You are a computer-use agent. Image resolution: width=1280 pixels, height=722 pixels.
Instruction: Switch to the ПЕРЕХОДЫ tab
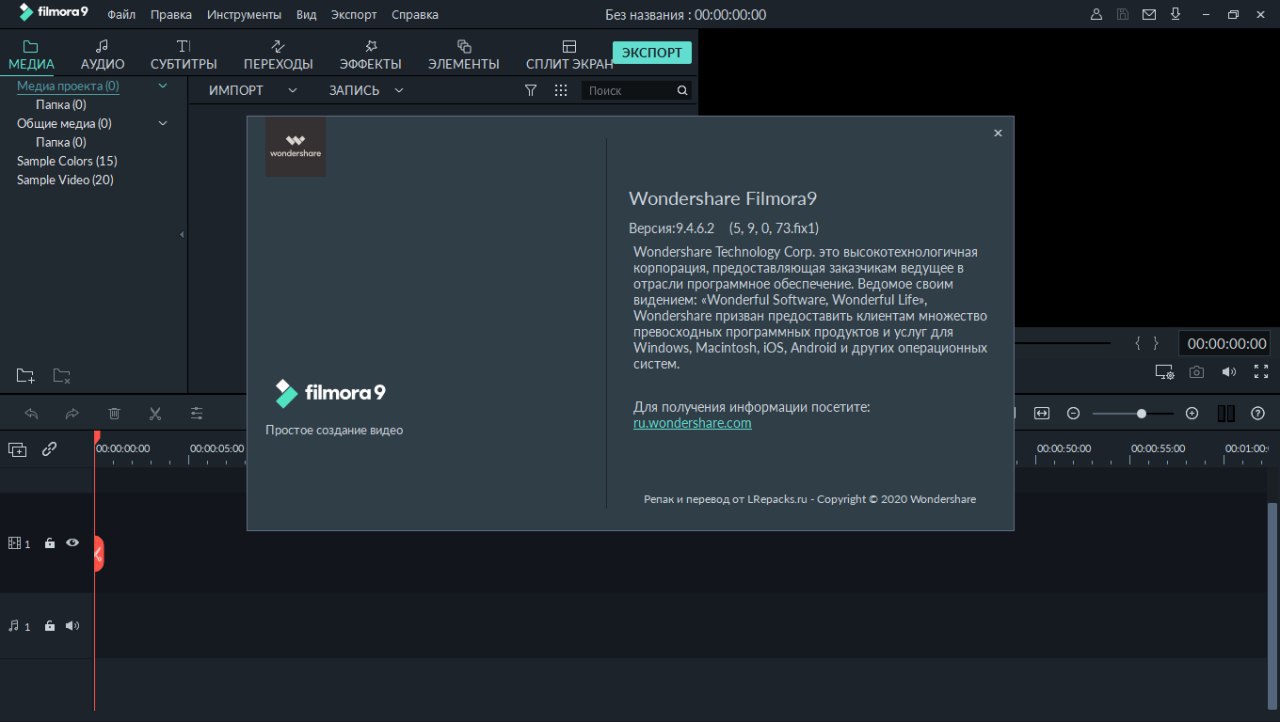[x=278, y=55]
